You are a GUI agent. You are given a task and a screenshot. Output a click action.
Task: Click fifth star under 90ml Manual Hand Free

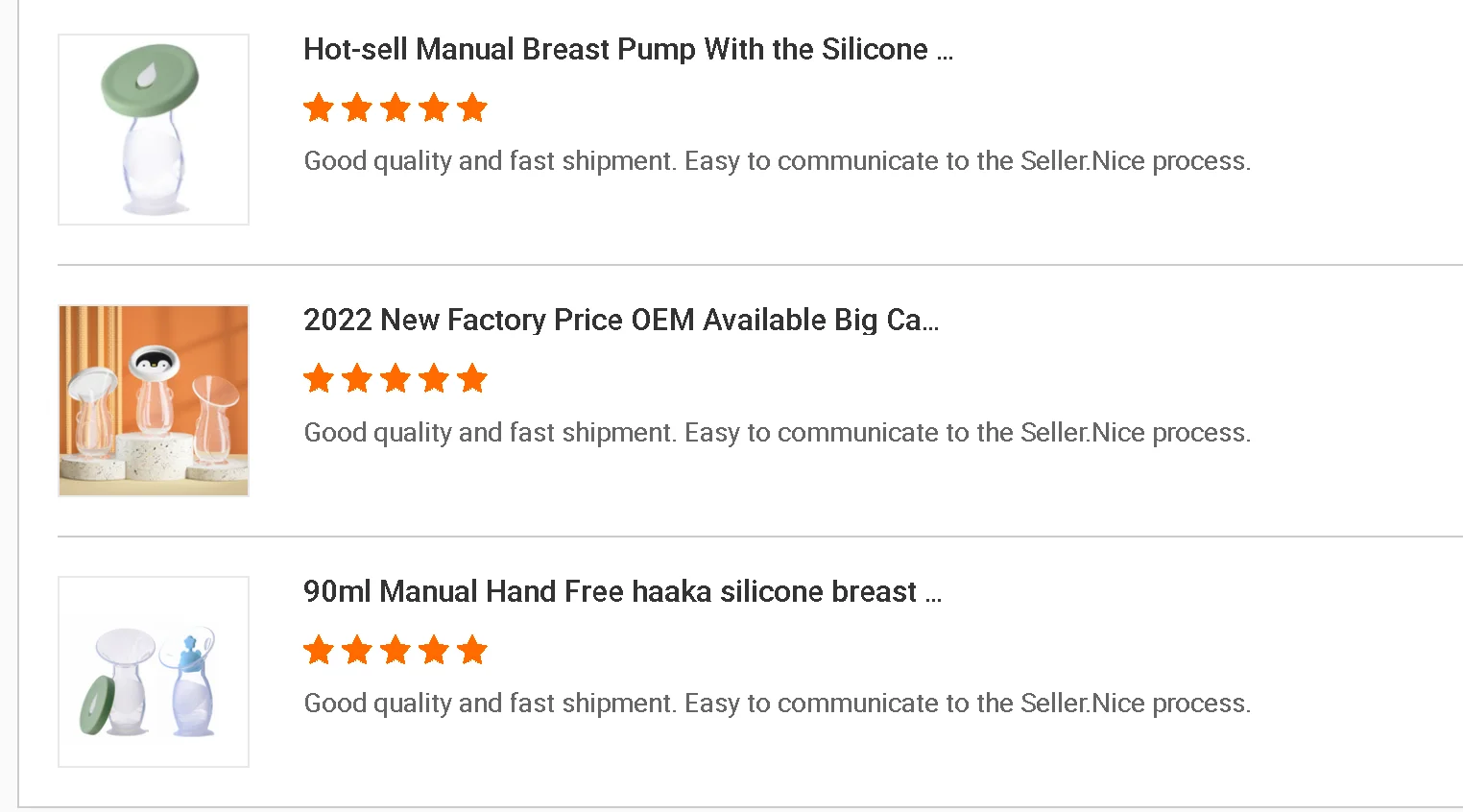click(472, 650)
